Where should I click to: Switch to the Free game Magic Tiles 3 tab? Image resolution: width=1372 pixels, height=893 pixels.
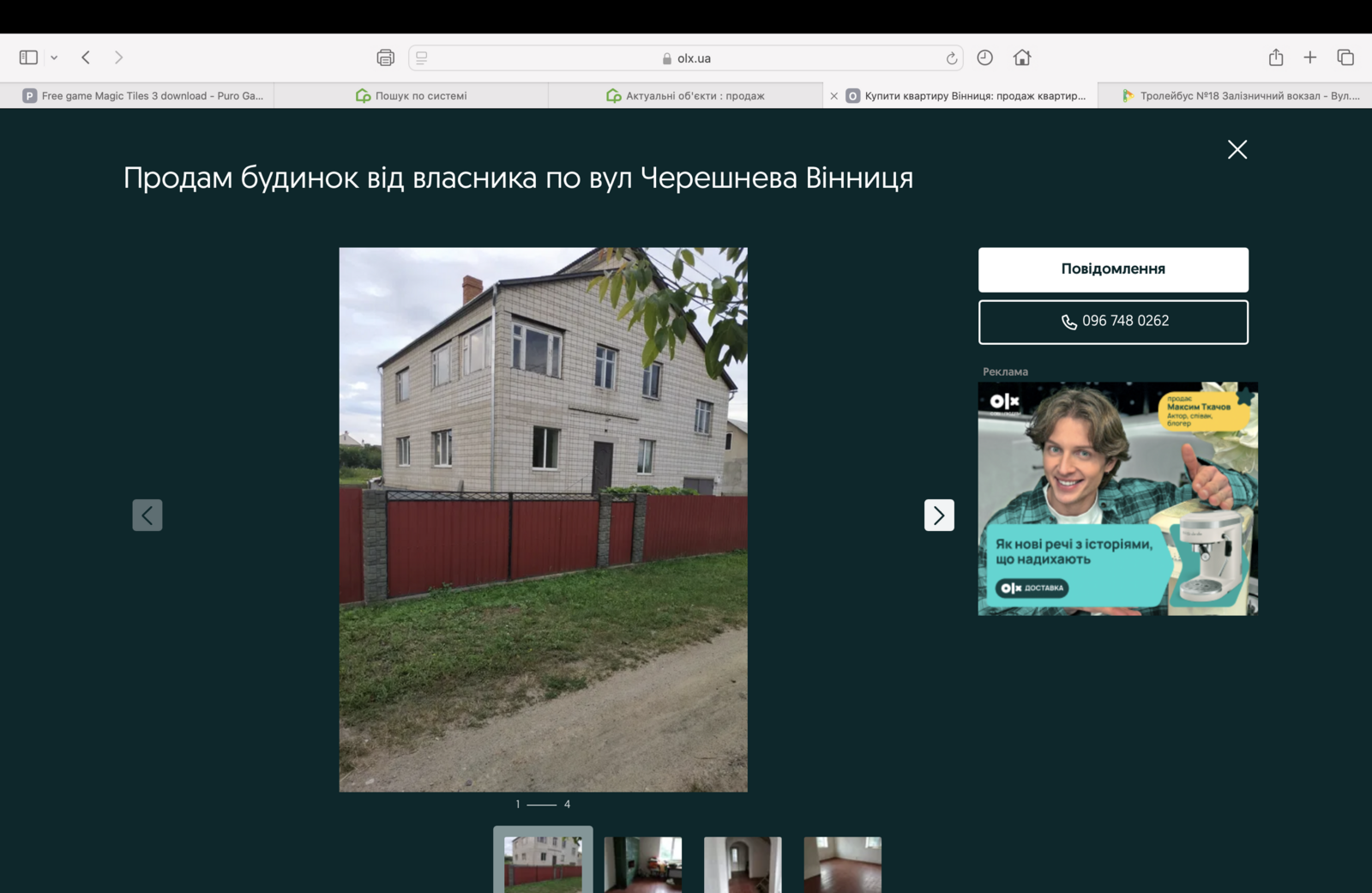click(x=141, y=96)
